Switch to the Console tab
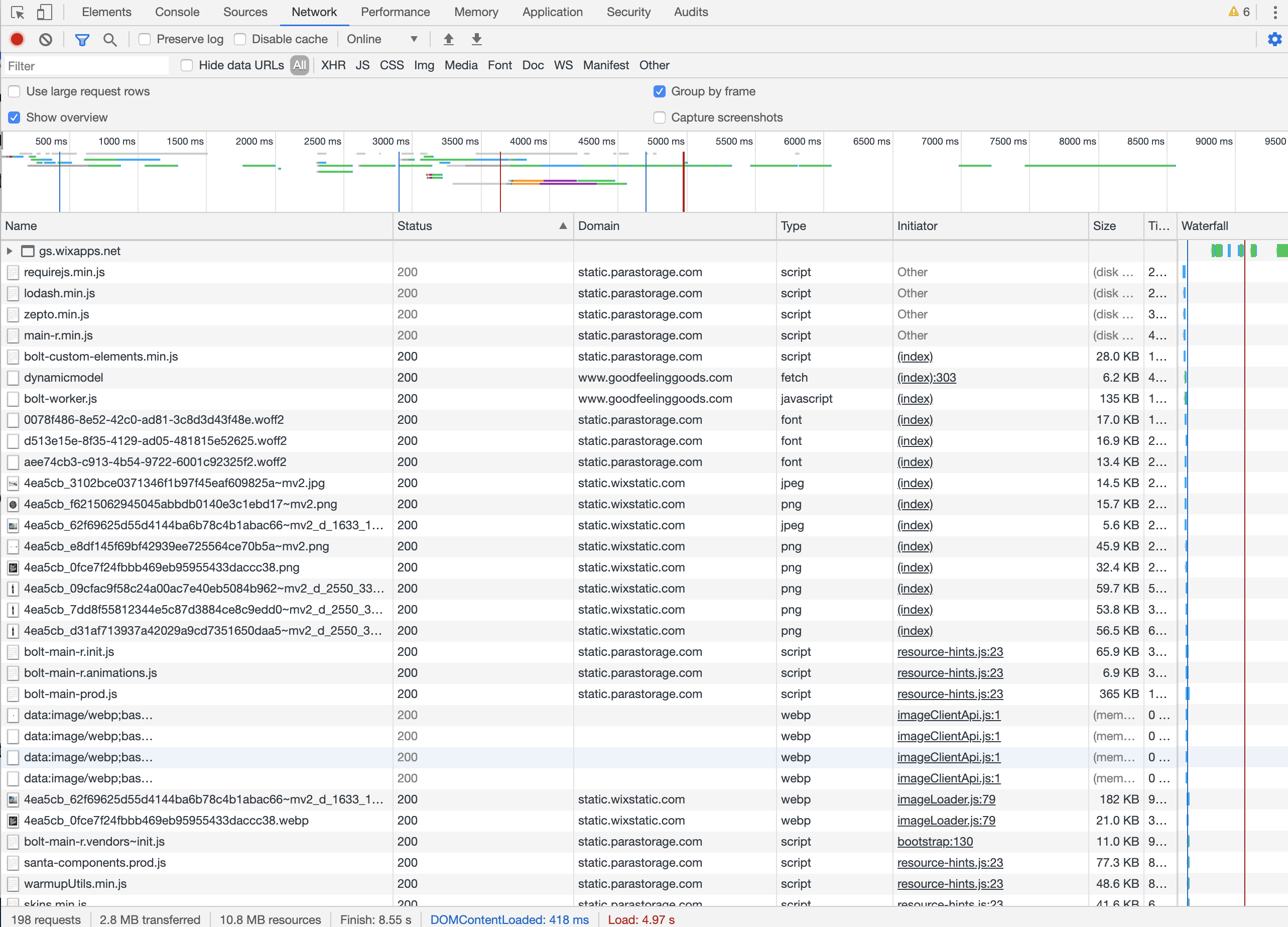The height and width of the screenshot is (927, 1288). [x=177, y=12]
